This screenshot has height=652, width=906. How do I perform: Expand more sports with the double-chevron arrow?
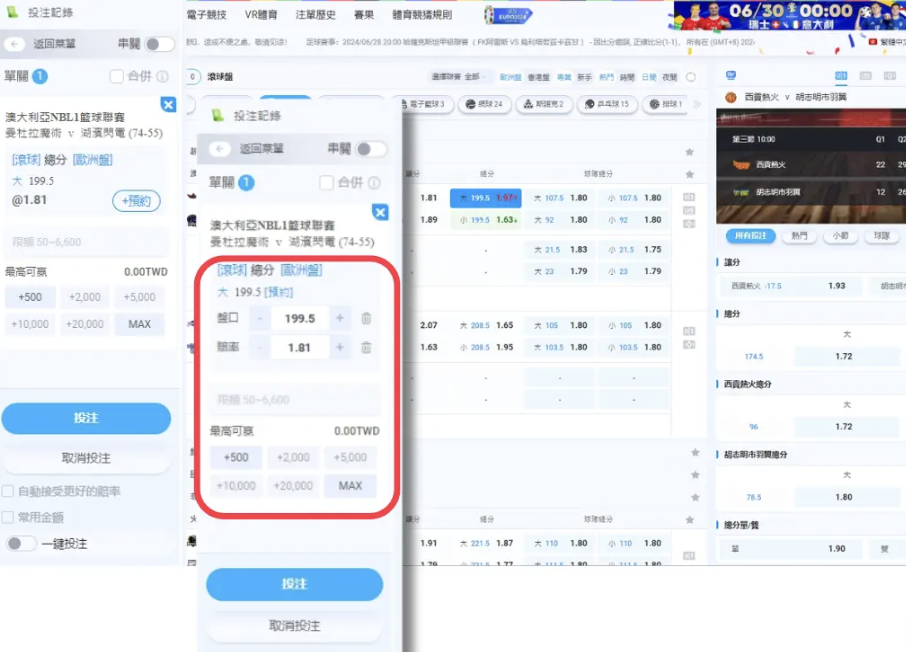click(696, 104)
